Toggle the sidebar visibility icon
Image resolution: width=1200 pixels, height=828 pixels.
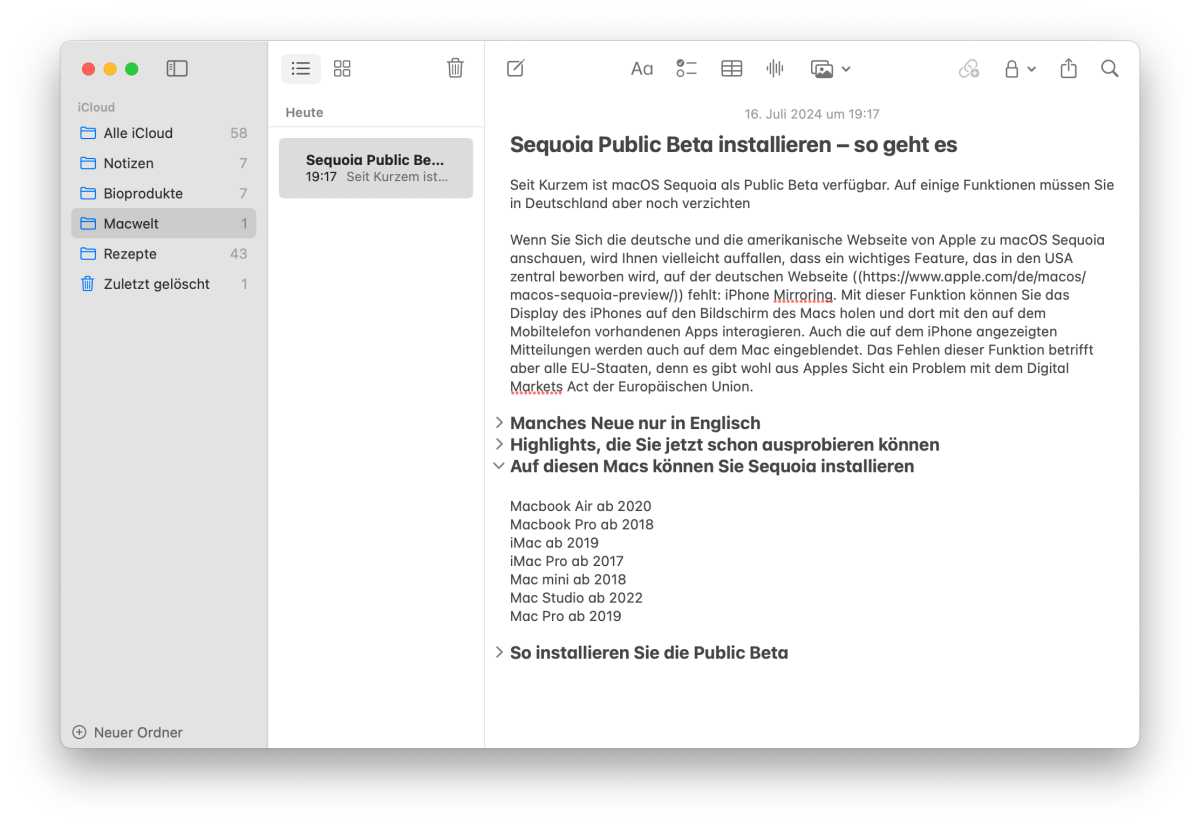177,69
